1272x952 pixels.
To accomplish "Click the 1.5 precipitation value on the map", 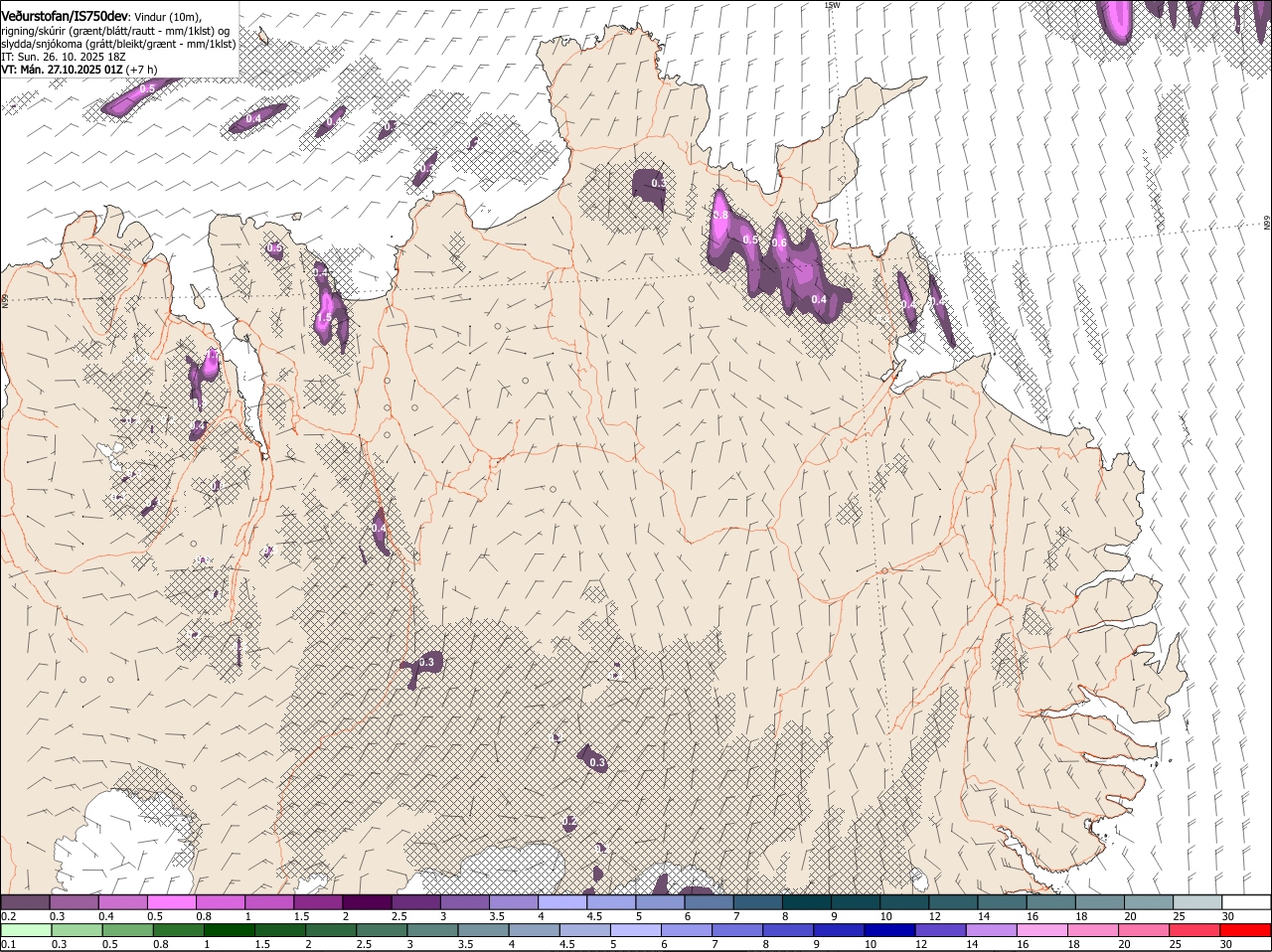I will tap(324, 318).
